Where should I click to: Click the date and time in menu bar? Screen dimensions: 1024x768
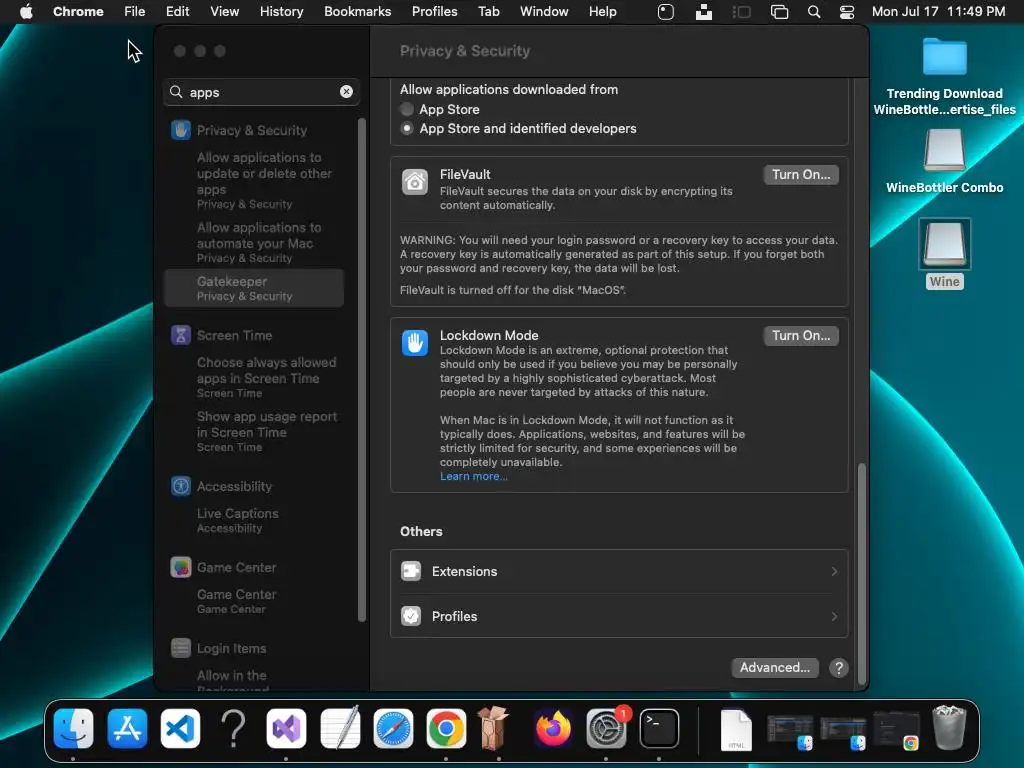[x=938, y=11]
